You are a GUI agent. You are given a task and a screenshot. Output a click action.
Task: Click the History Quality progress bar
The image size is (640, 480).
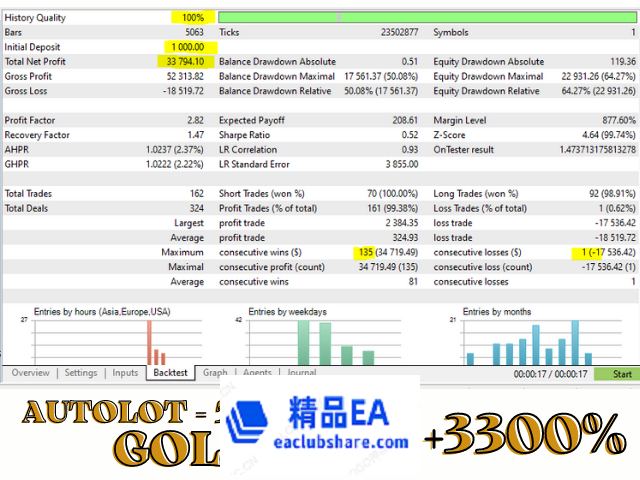click(x=427, y=18)
